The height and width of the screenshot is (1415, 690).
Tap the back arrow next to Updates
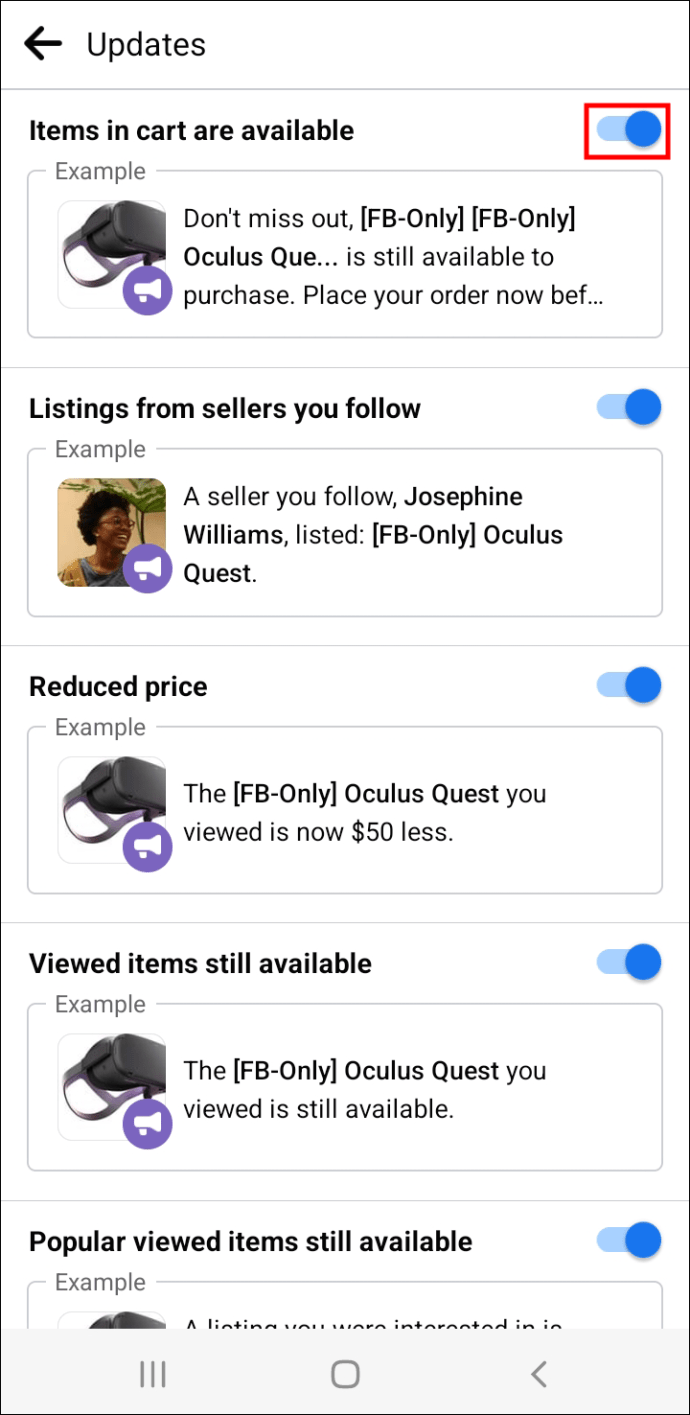click(43, 44)
